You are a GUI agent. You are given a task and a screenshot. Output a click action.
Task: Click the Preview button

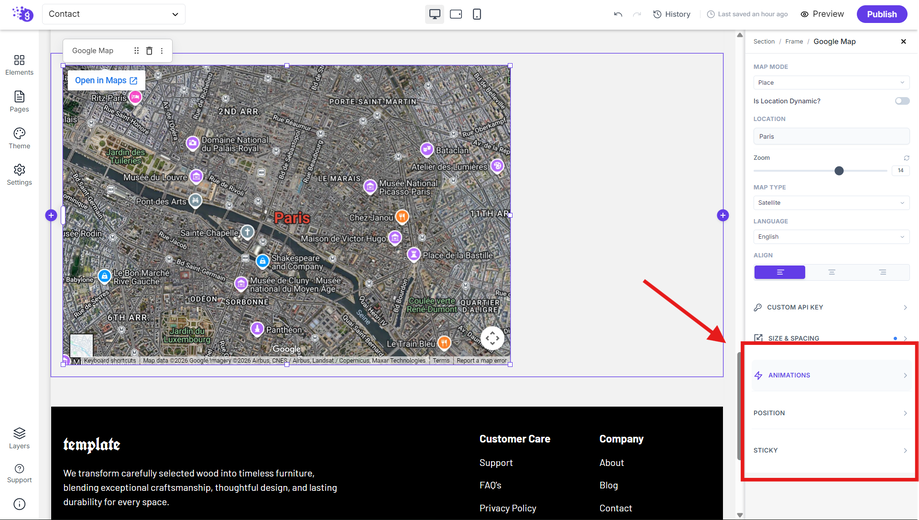pos(822,14)
